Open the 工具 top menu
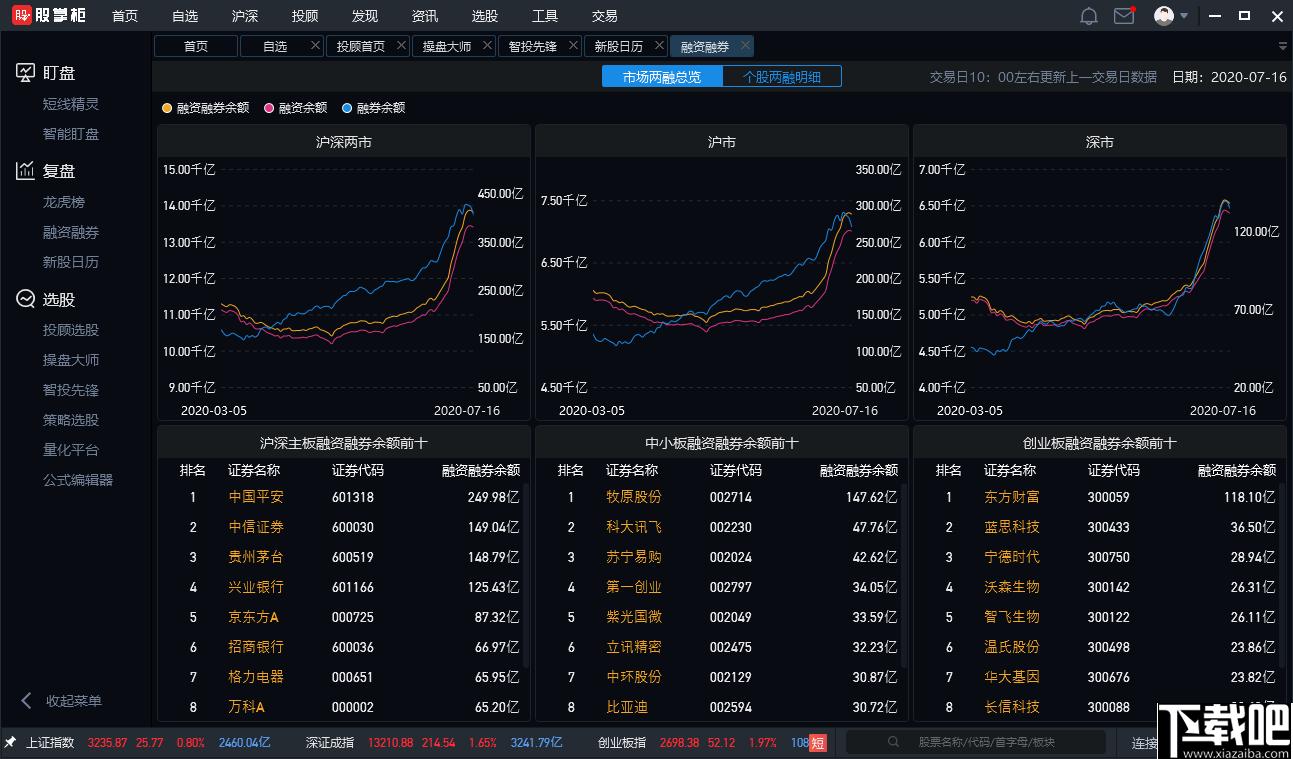 (x=545, y=16)
